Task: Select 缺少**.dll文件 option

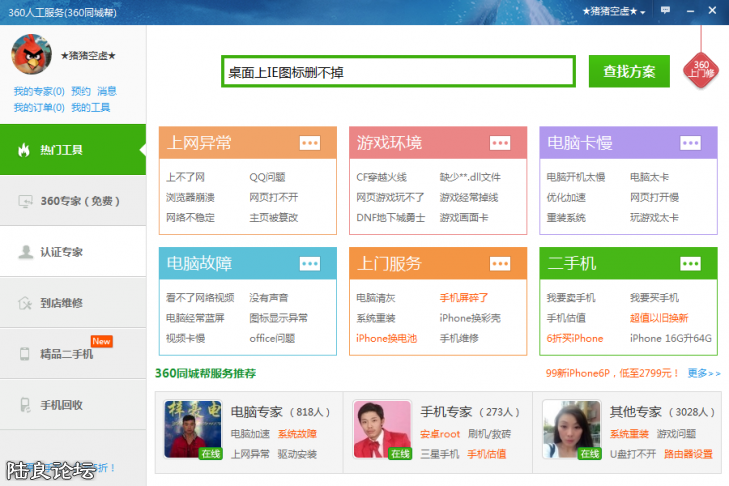Action: 470,177
